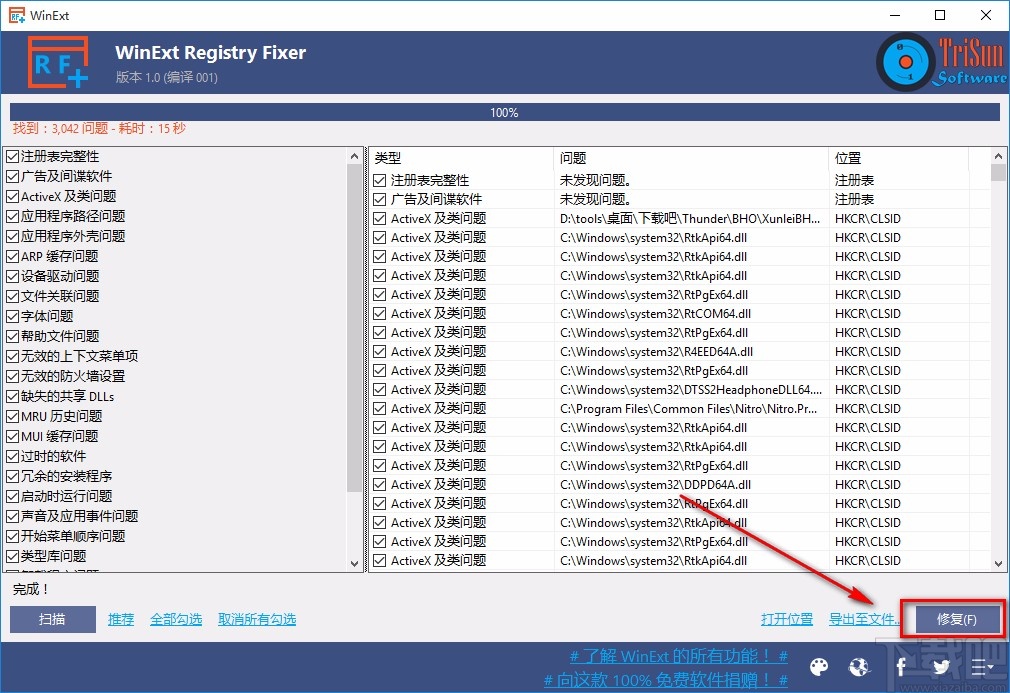Toggle ActiveX 及类问题 category in left list
The height and width of the screenshot is (693, 1010).
(x=12, y=196)
